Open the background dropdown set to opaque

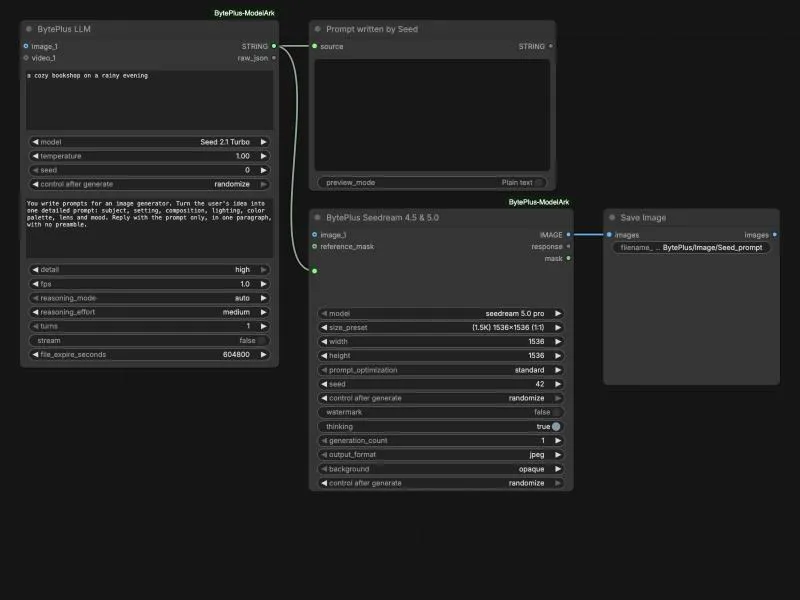(441, 469)
